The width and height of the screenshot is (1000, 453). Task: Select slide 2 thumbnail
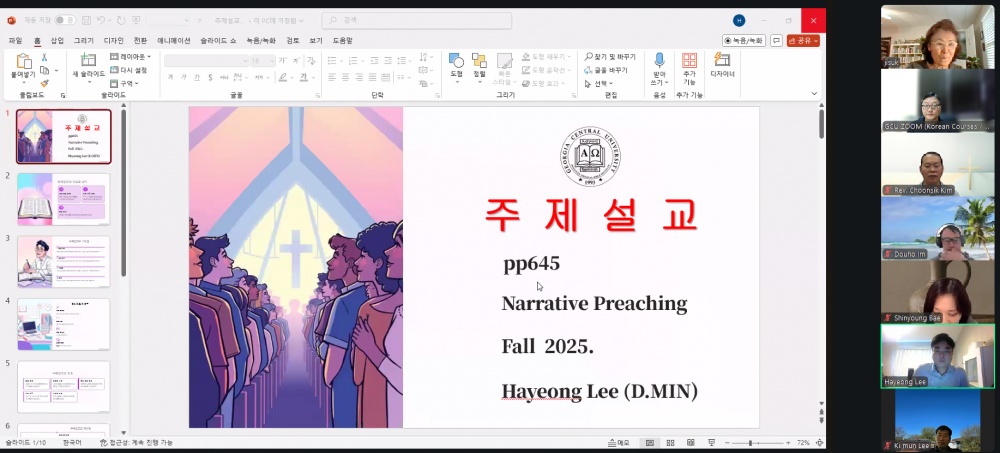click(64, 199)
